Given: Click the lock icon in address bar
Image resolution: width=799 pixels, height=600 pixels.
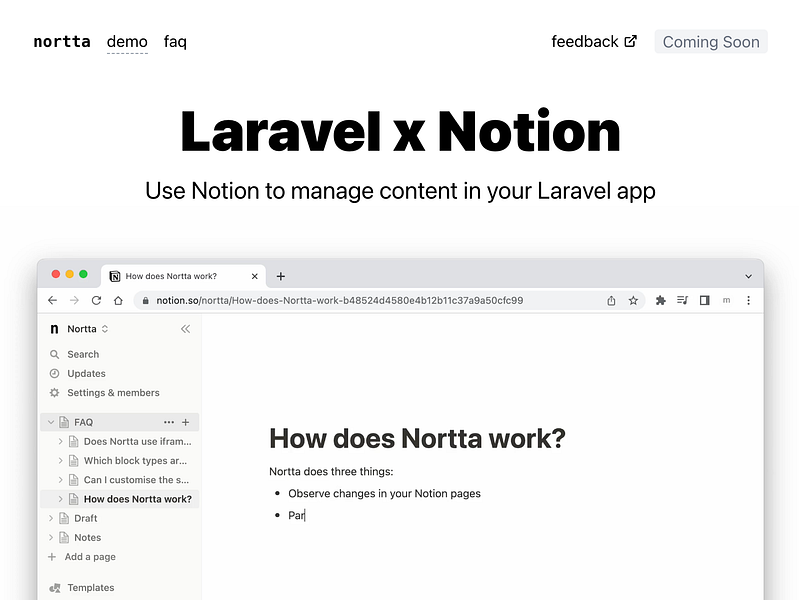Looking at the screenshot, I should coord(146,300).
